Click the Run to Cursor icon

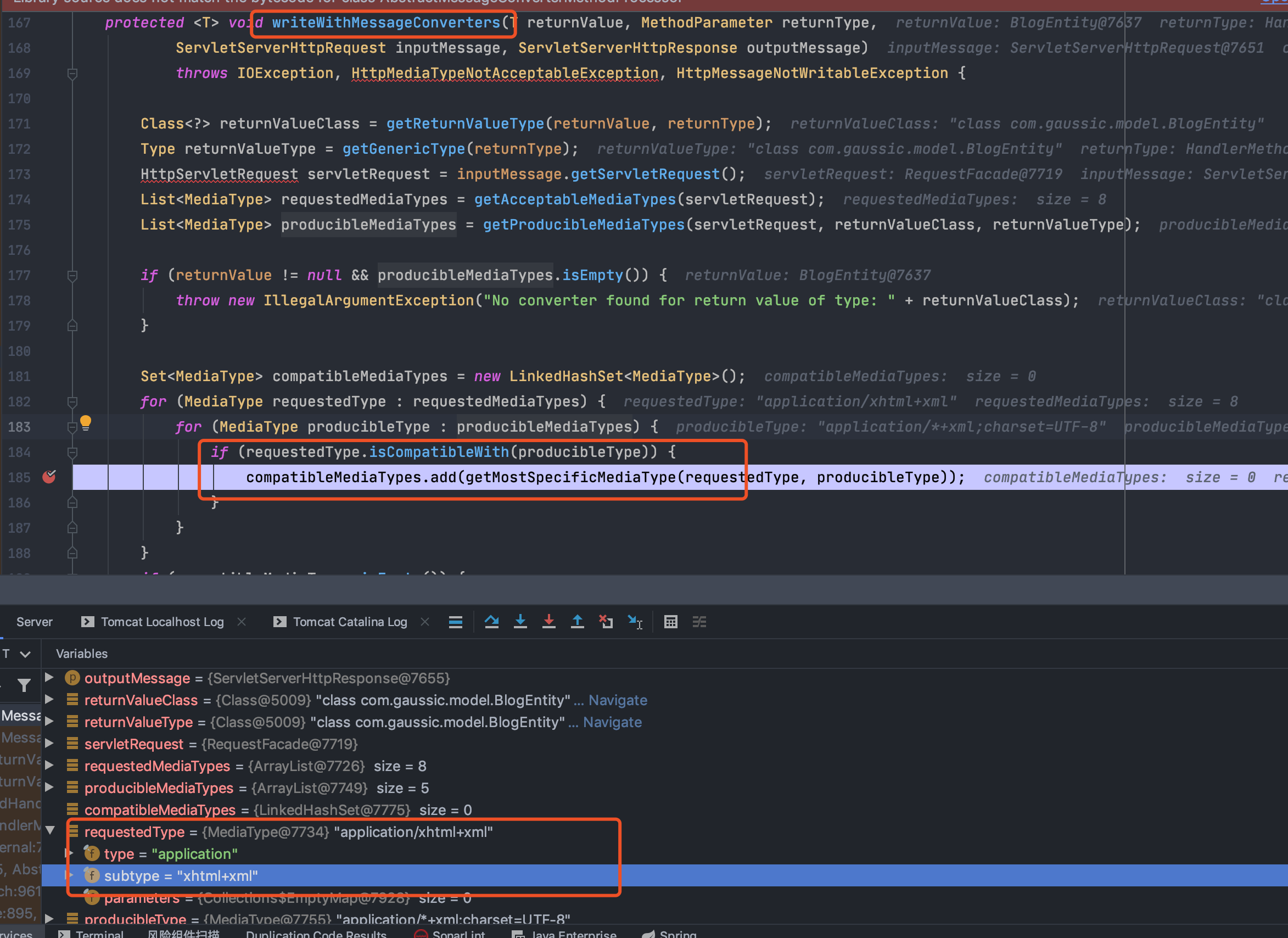click(x=635, y=622)
